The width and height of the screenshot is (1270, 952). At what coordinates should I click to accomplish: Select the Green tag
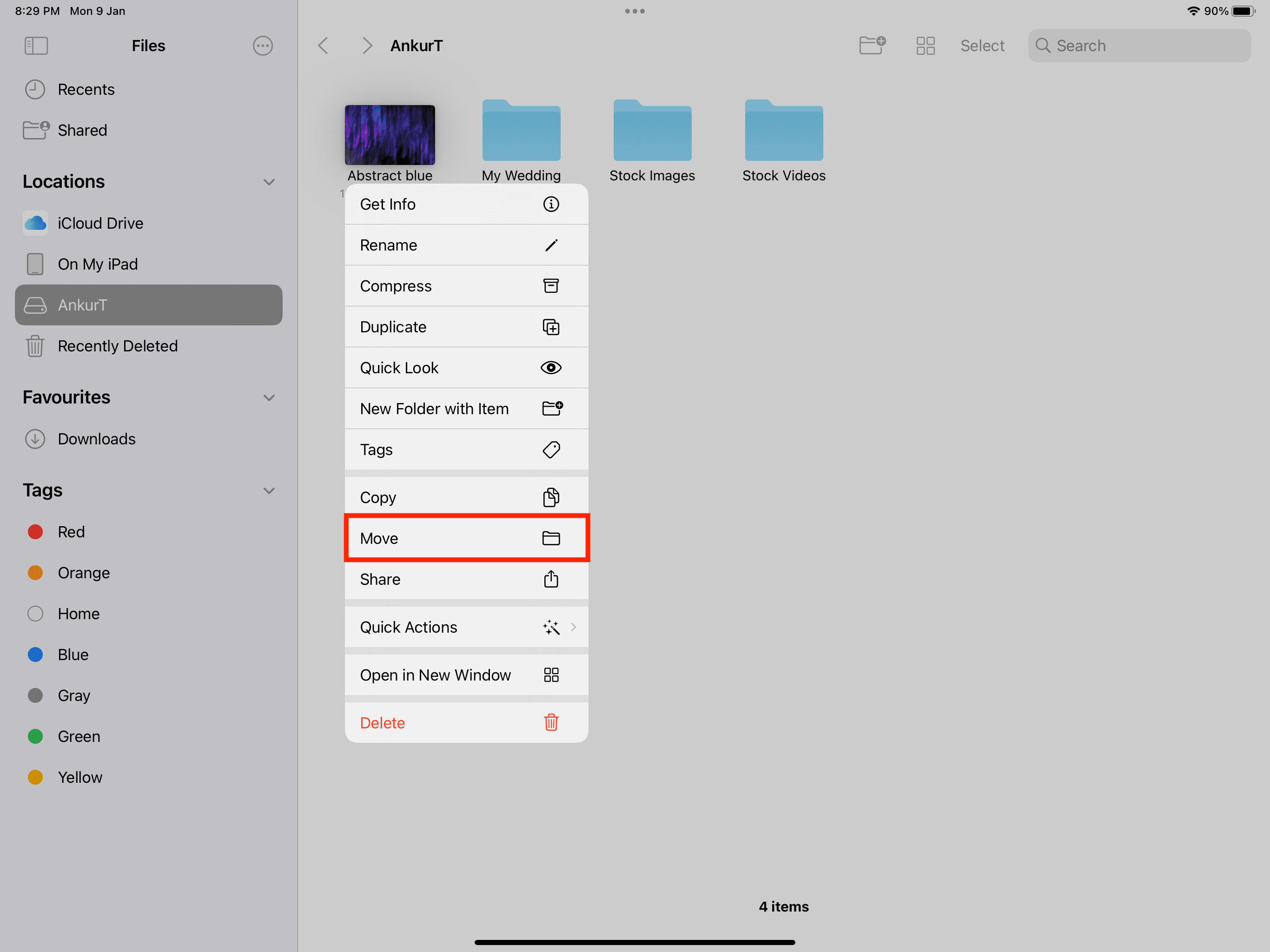[149, 737]
